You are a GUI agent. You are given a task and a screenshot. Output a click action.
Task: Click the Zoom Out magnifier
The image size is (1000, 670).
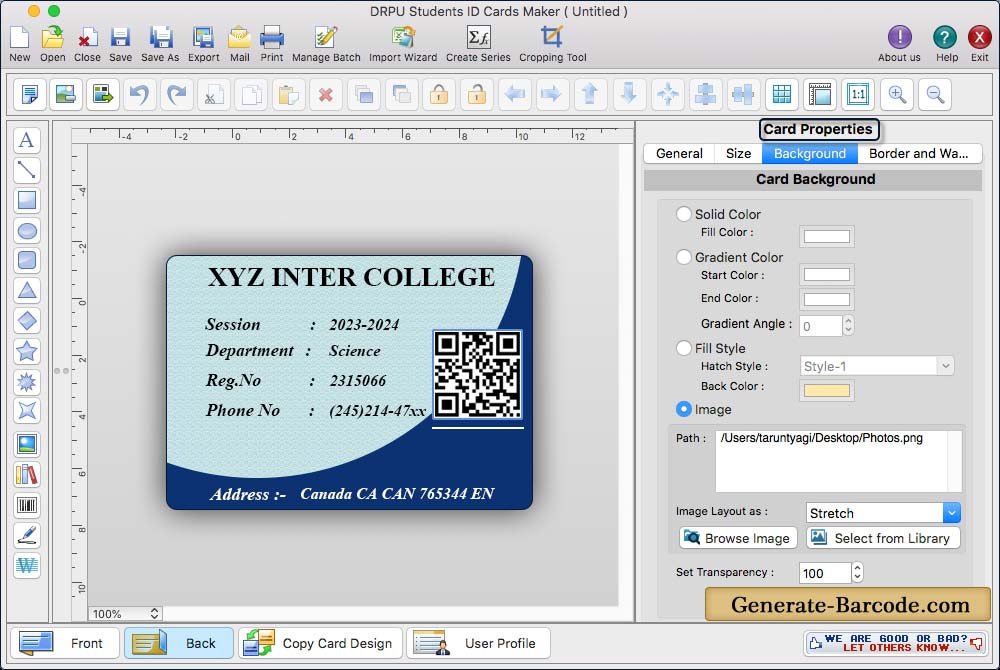pyautogui.click(x=935, y=94)
